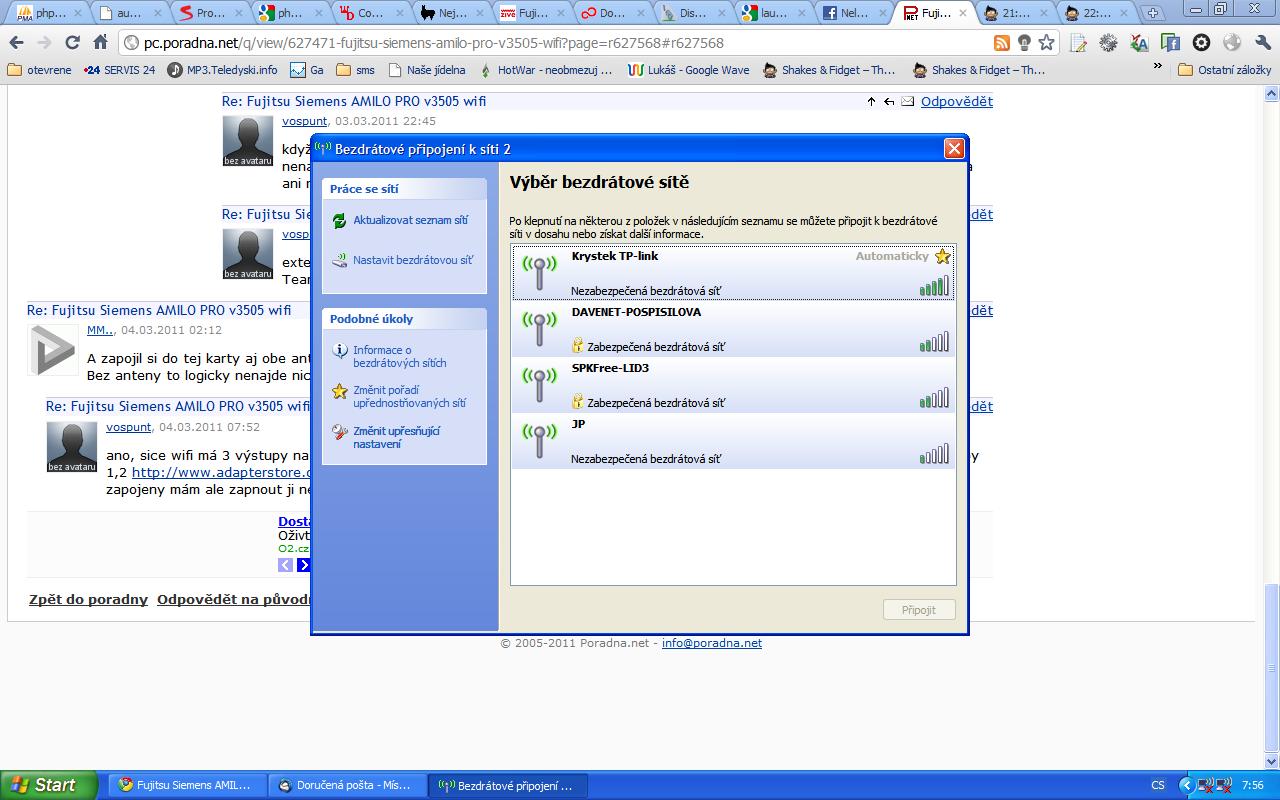Click the icon beside Změnit upřesňující nastavení
Screen dimensions: 1280x800
(339, 433)
